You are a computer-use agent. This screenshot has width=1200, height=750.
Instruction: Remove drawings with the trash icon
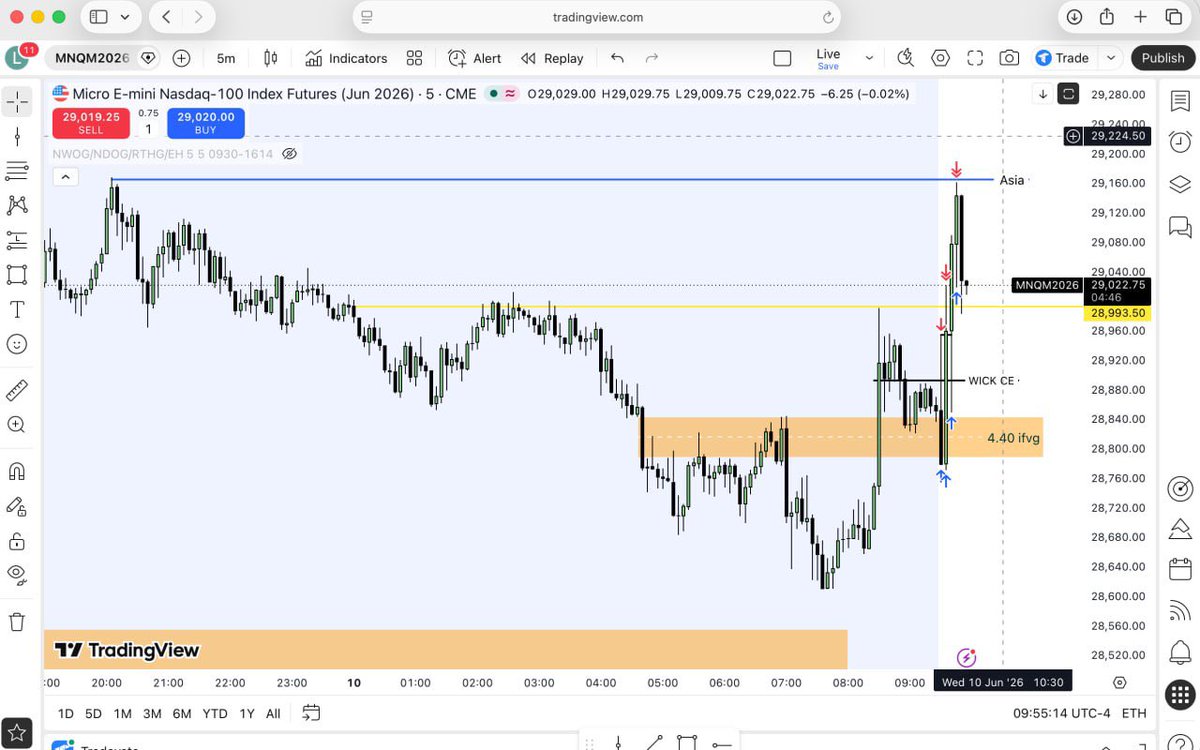tap(17, 621)
